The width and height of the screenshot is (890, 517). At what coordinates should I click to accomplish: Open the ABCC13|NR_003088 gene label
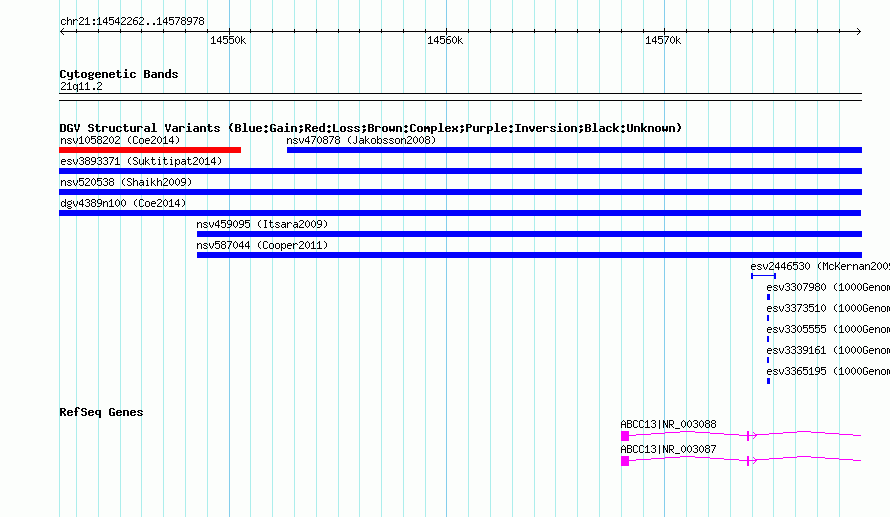click(668, 424)
